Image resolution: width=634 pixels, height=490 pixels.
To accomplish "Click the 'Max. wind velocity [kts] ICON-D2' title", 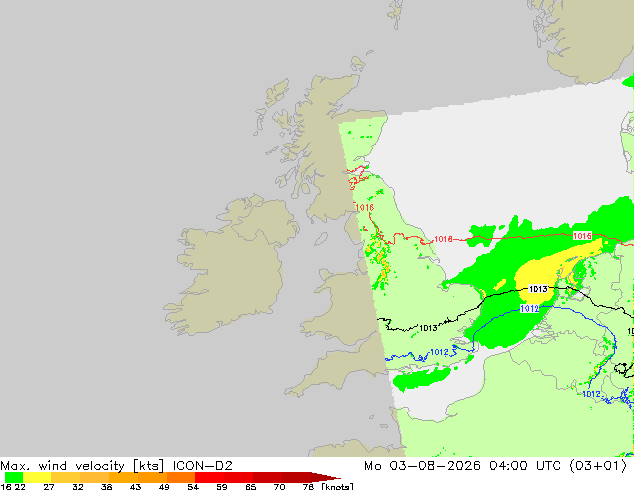I will [x=116, y=466].
